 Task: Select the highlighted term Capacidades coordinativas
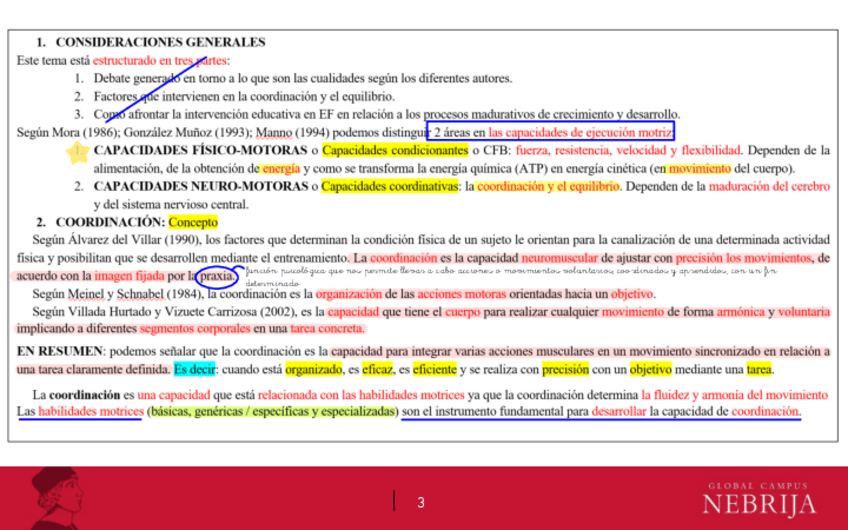pyautogui.click(x=387, y=186)
